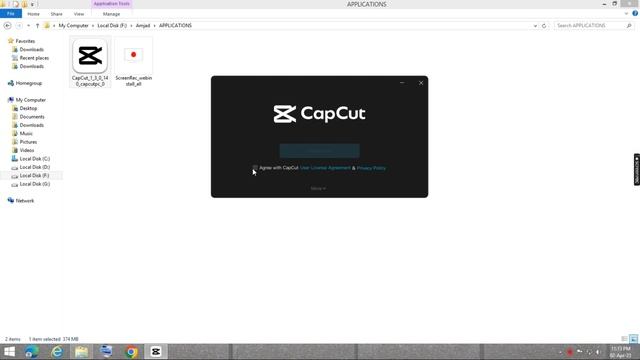Refresh the APPLICATIONS folder
Viewport: 640px width, 360px height.
[544, 26]
